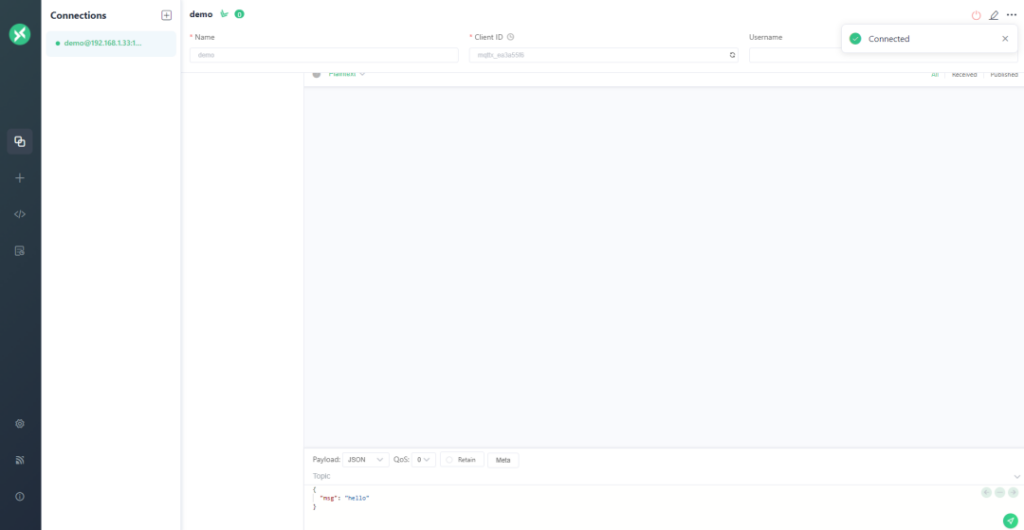Open the Log page icon in the sidebar
1024x530 pixels.
coord(20,251)
